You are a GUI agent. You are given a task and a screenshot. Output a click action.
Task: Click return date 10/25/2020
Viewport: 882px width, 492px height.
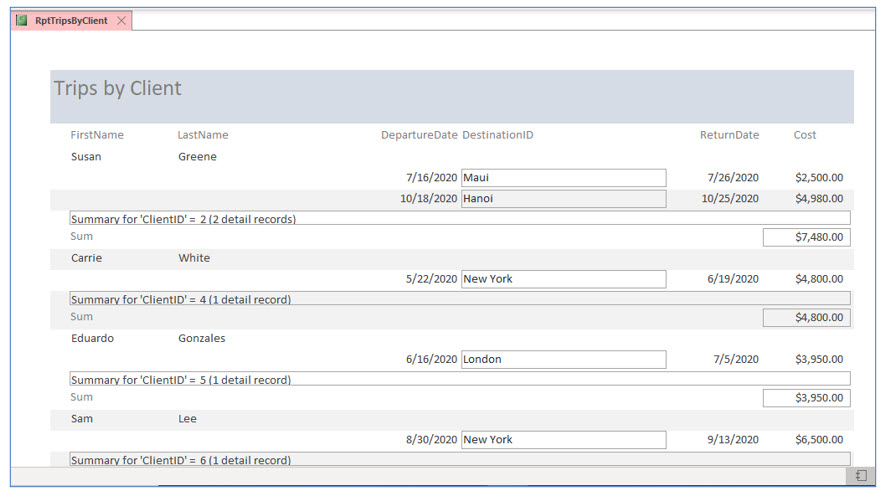tap(730, 198)
